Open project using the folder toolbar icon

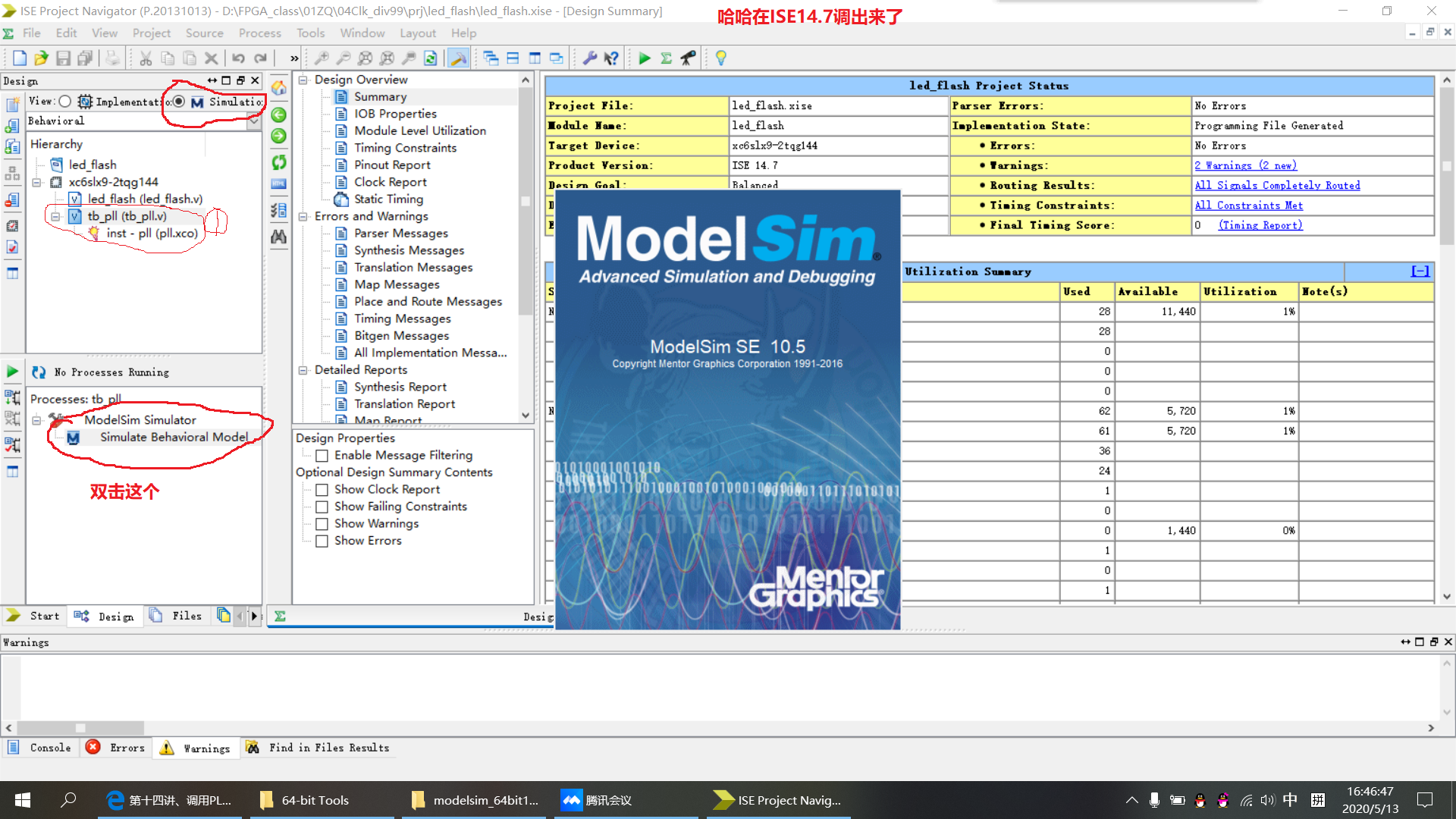point(41,58)
